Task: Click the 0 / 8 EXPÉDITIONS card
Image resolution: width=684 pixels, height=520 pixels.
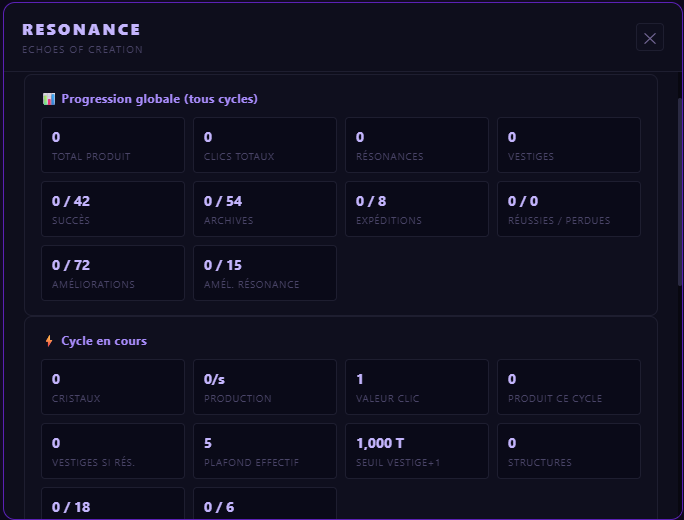Action: [417, 209]
